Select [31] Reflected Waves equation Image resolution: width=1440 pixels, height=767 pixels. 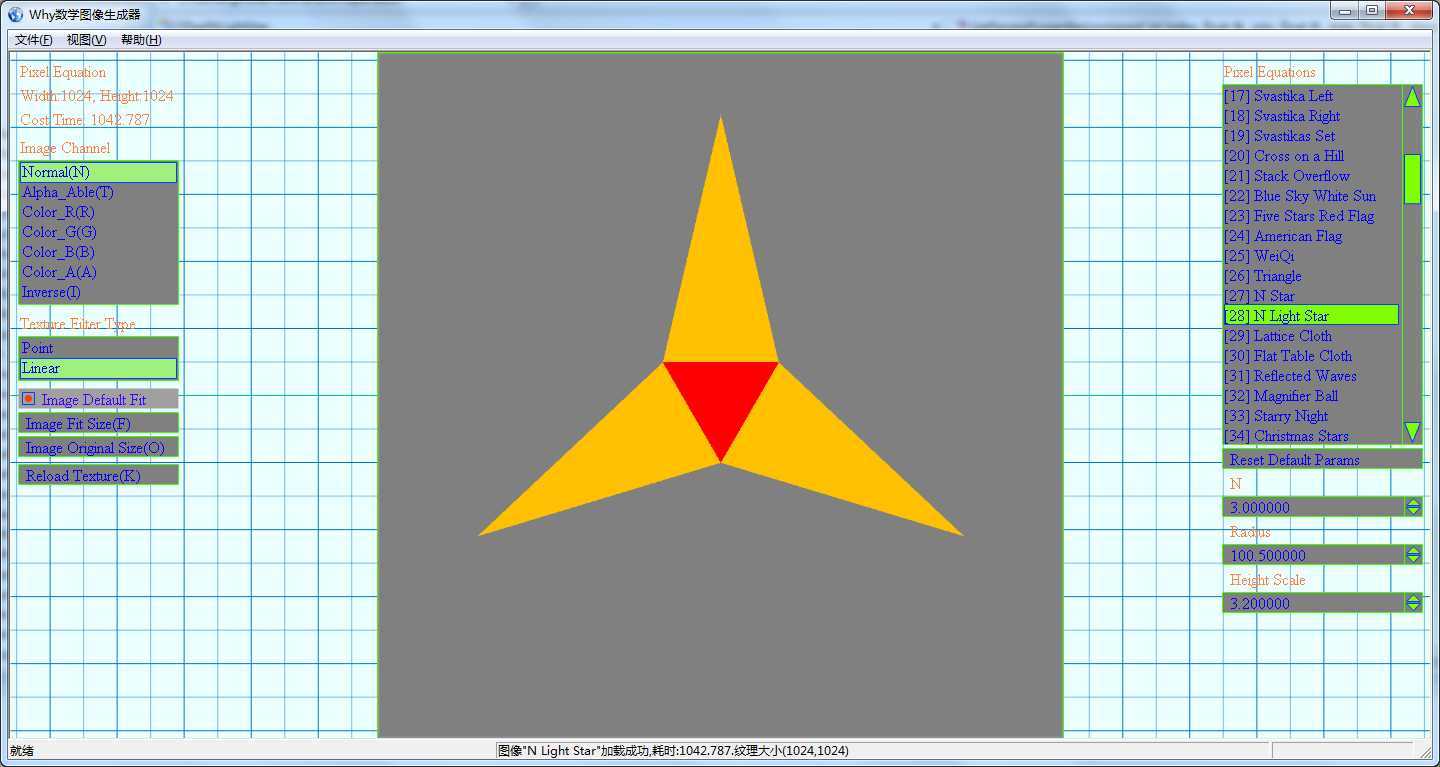coord(1311,376)
